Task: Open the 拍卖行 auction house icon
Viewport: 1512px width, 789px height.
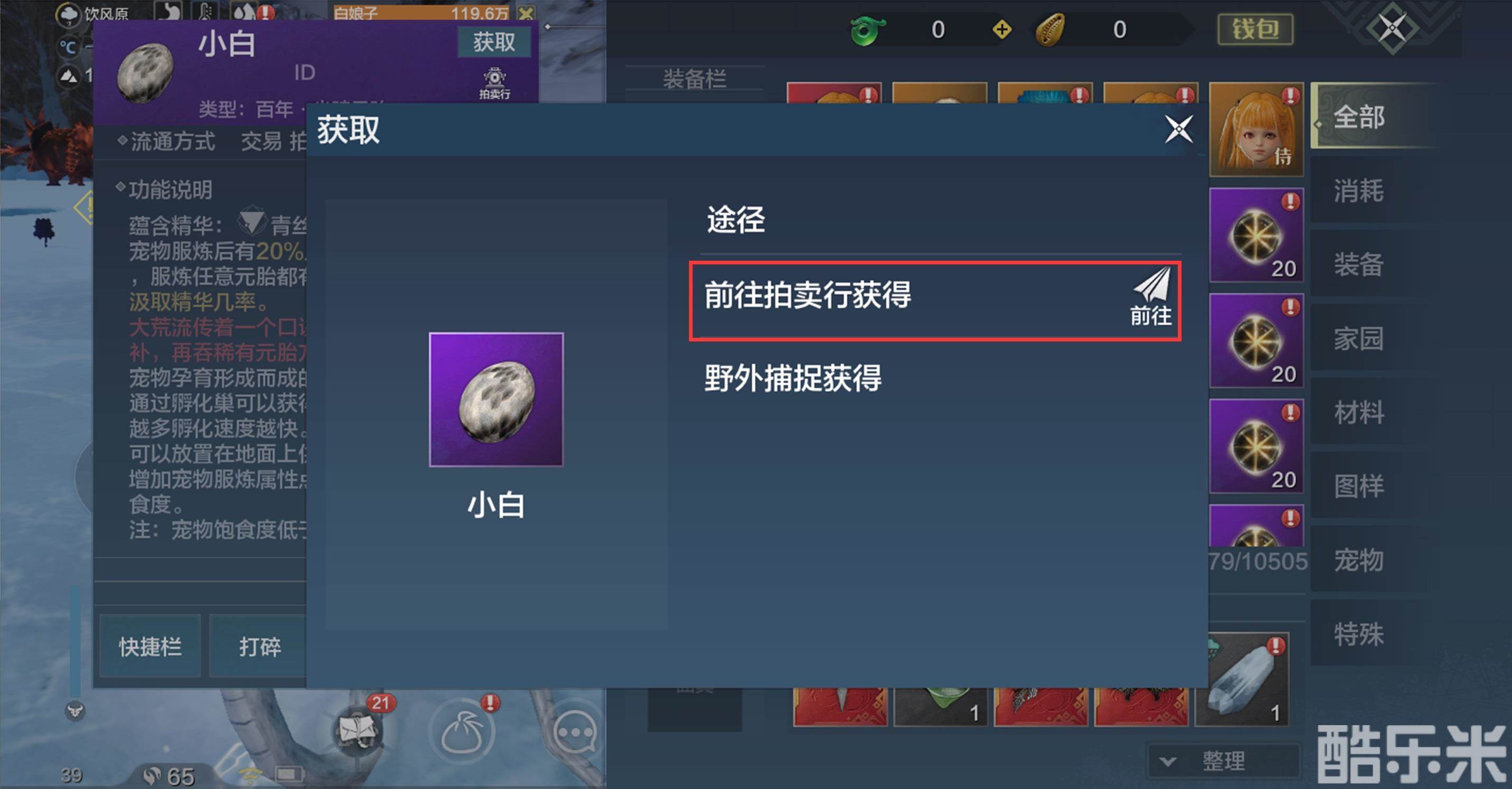Action: pos(494,84)
